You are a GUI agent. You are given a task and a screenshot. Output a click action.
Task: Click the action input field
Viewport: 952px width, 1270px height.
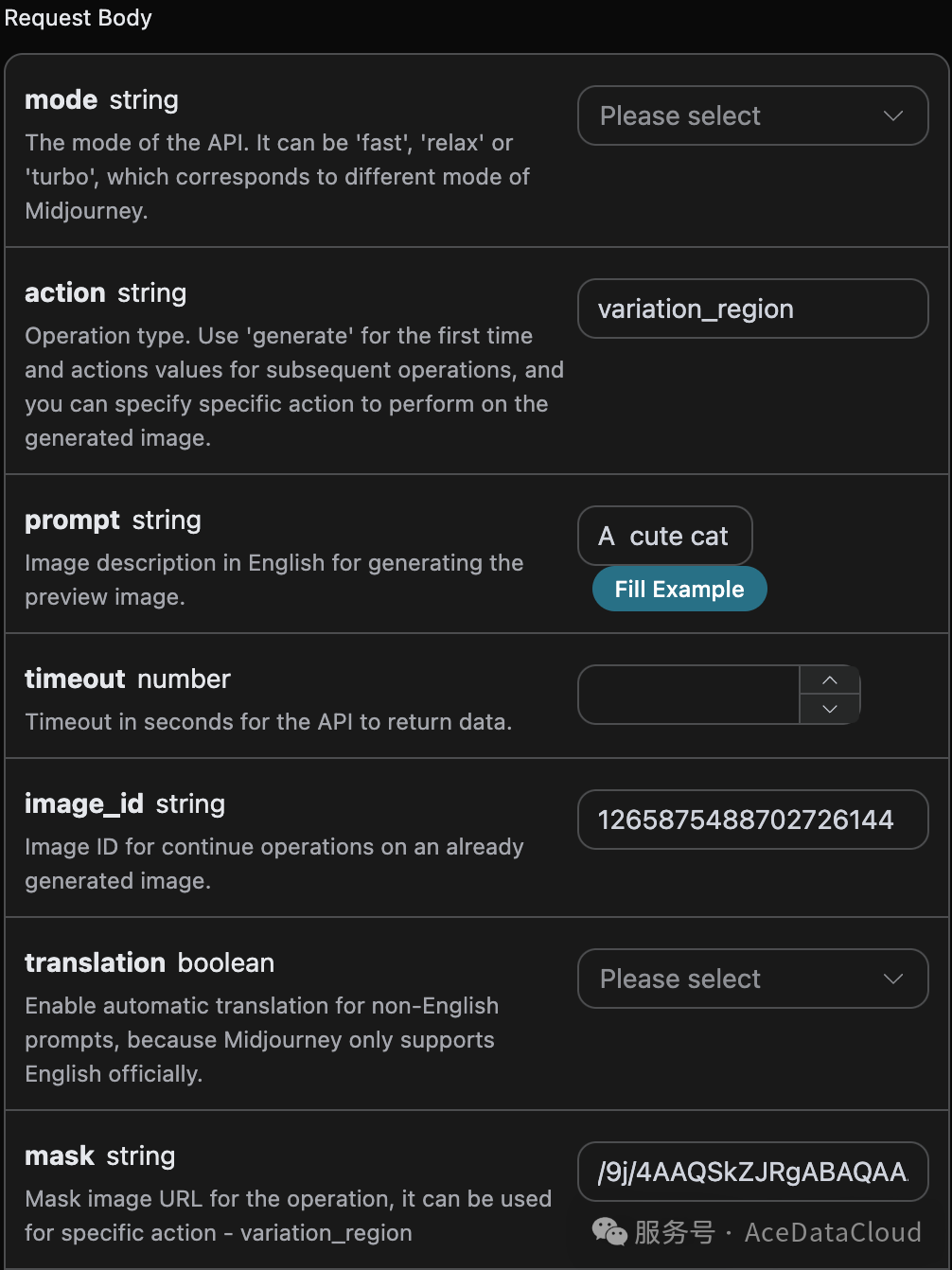pos(752,309)
